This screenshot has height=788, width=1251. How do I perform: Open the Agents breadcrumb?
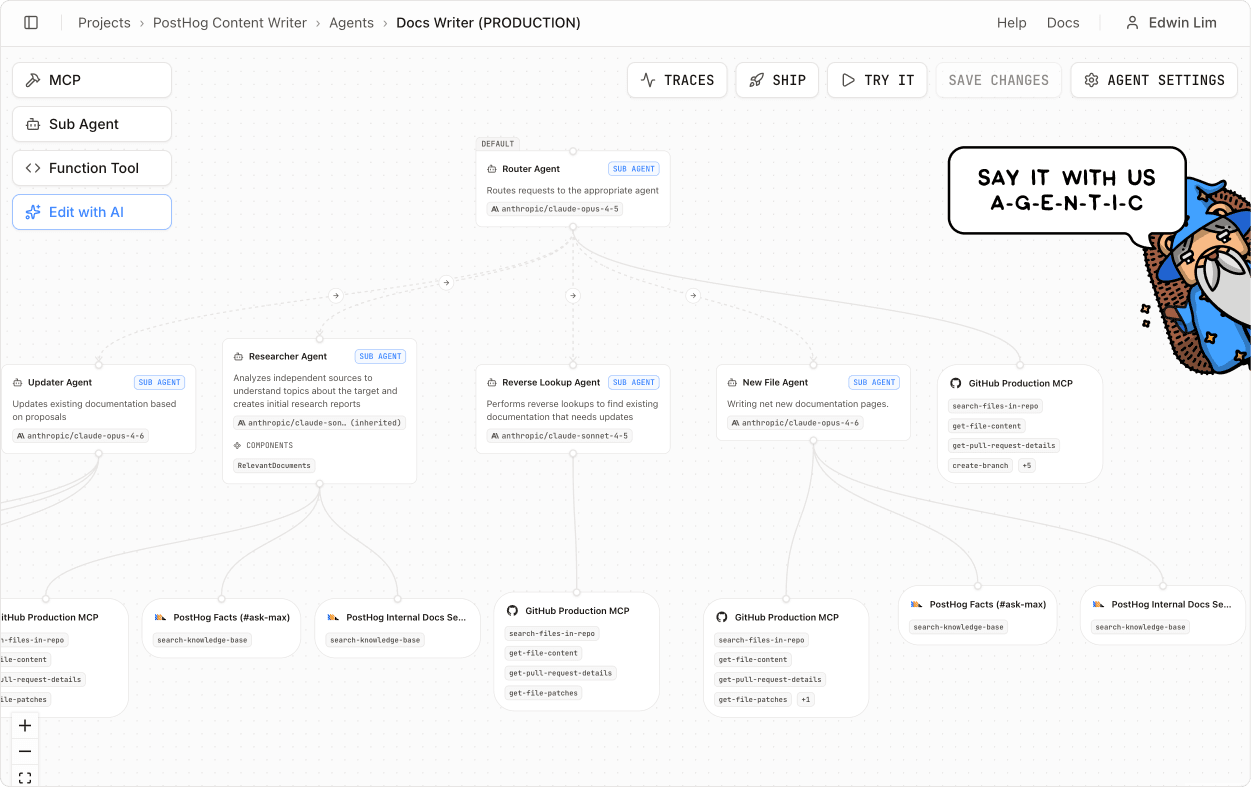click(x=351, y=22)
